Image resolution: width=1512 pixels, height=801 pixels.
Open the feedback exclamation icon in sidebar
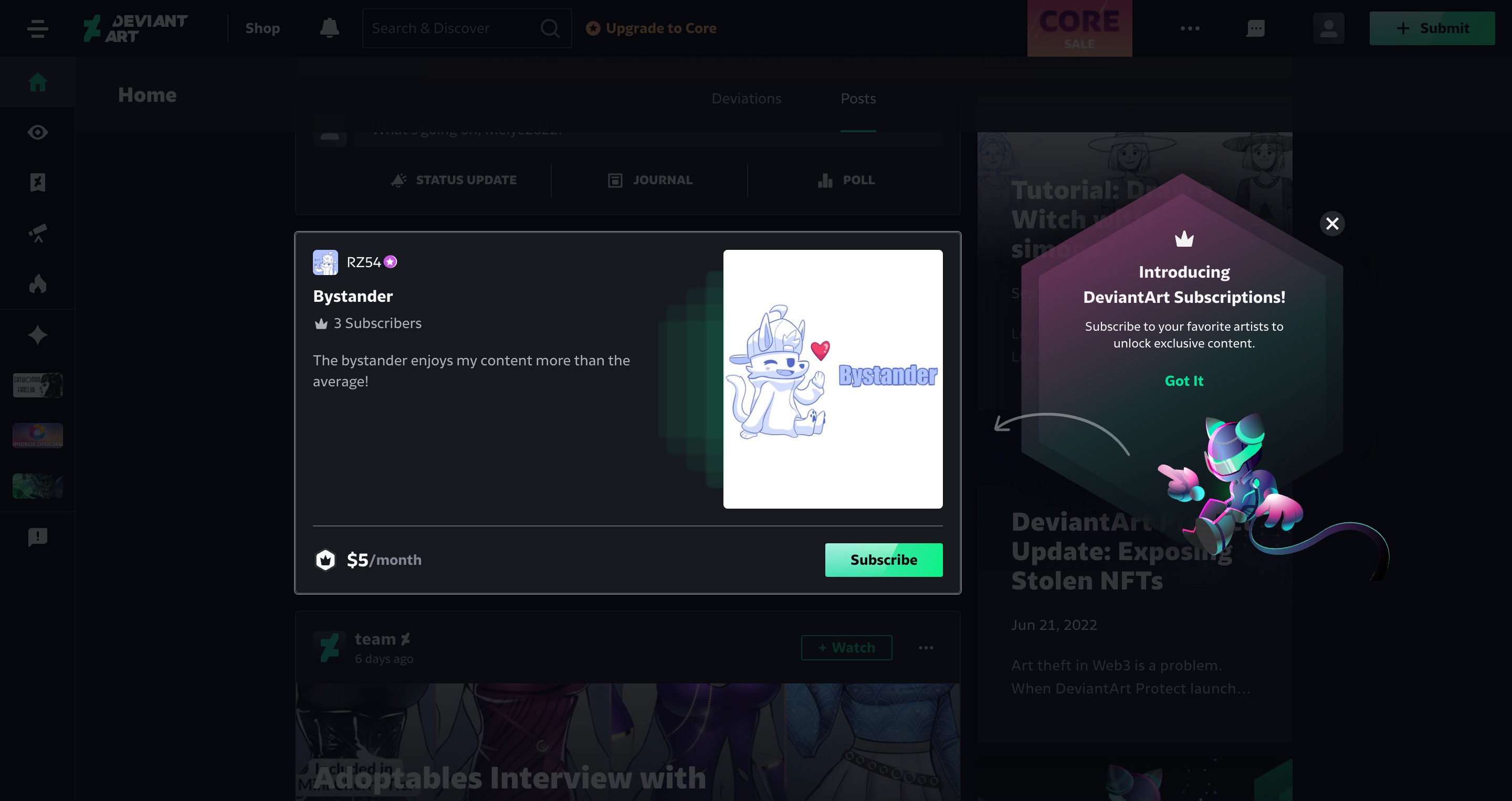point(38,537)
